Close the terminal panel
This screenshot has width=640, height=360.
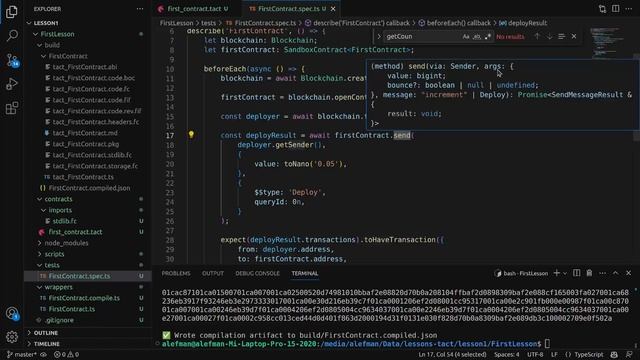(x=629, y=273)
